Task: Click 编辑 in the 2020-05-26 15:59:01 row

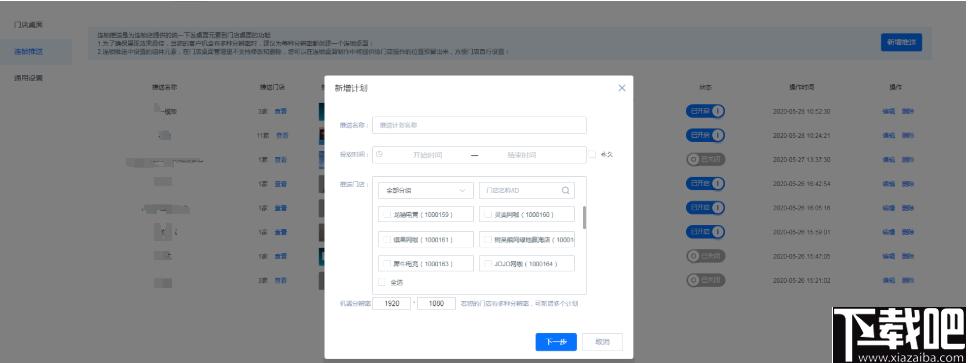Action: [x=888, y=232]
